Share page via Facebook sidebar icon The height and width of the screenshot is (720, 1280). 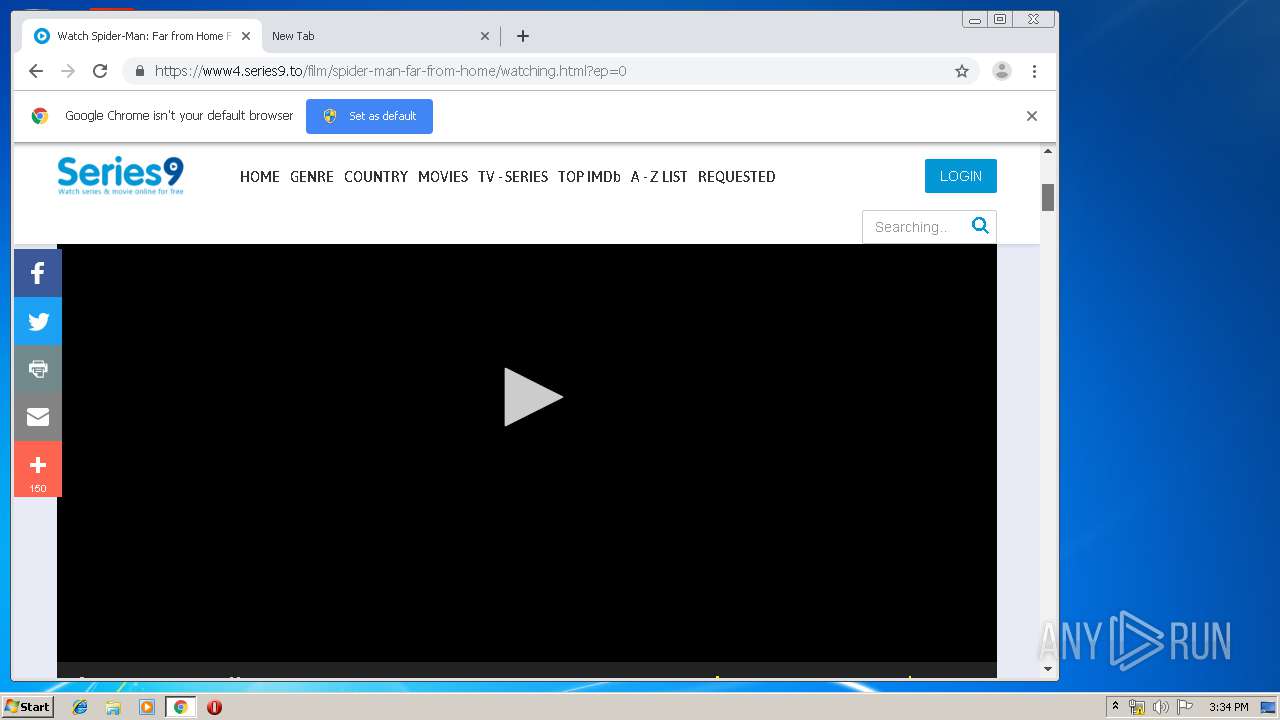tap(38, 273)
